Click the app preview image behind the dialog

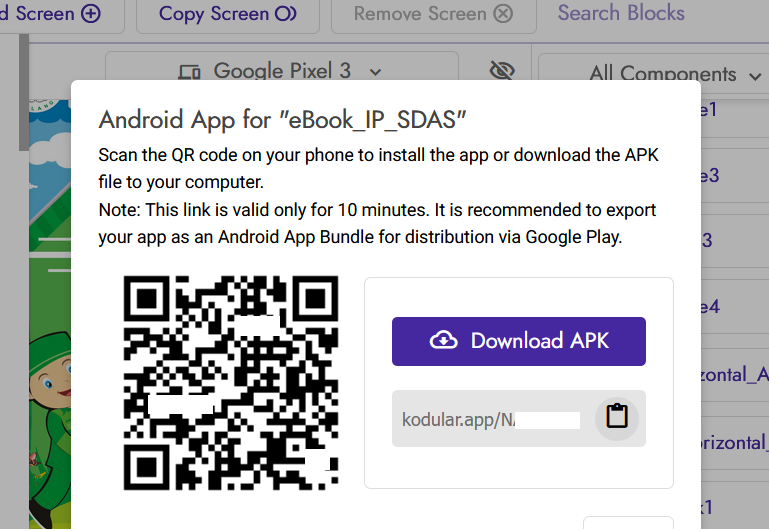50,314
